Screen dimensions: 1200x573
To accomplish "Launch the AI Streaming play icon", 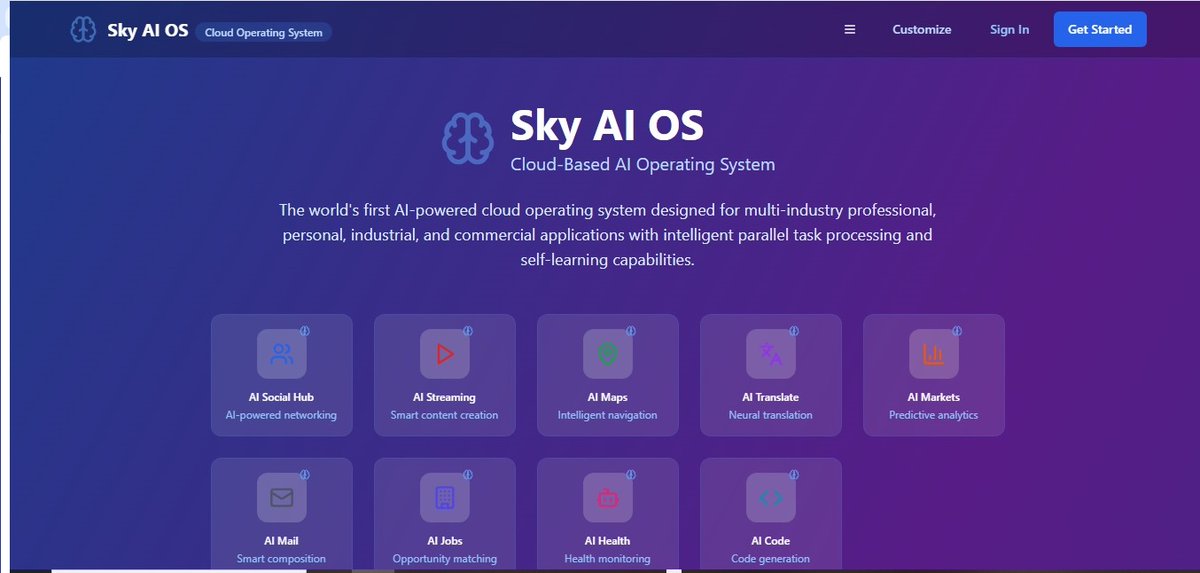I will pos(445,354).
